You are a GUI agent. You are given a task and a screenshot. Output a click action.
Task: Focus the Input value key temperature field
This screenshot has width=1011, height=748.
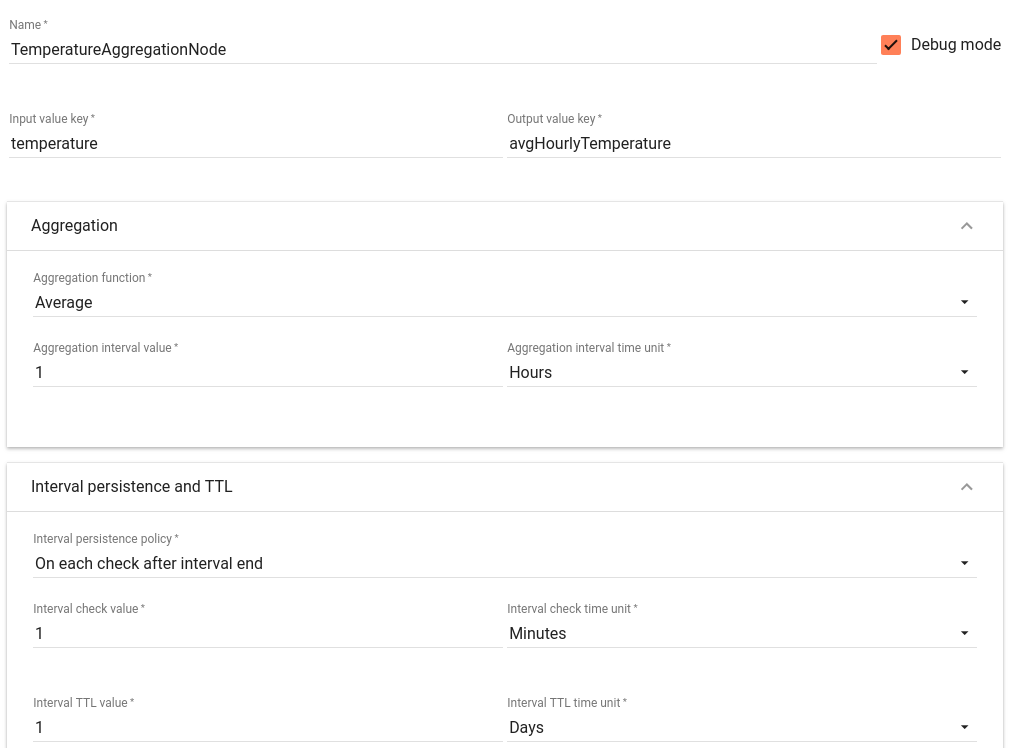tap(255, 144)
